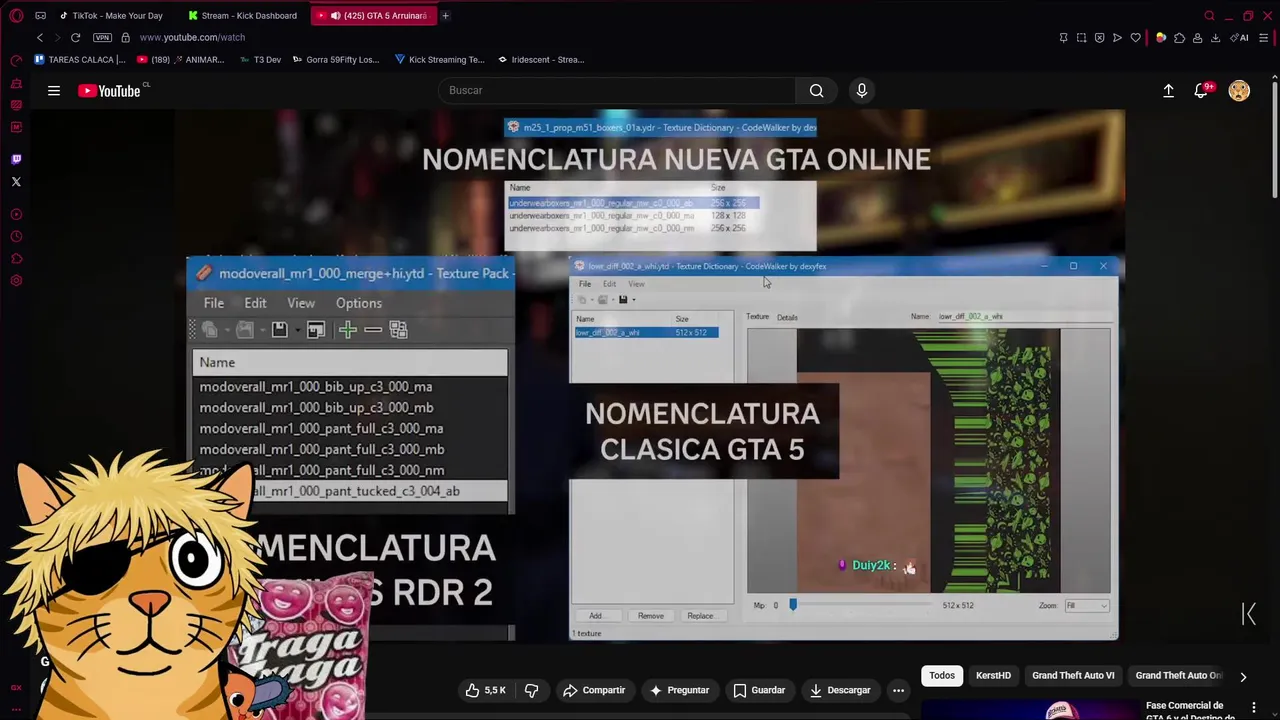Select the Todos filter chip
Viewport: 1280px width, 720px height.
(x=942, y=676)
